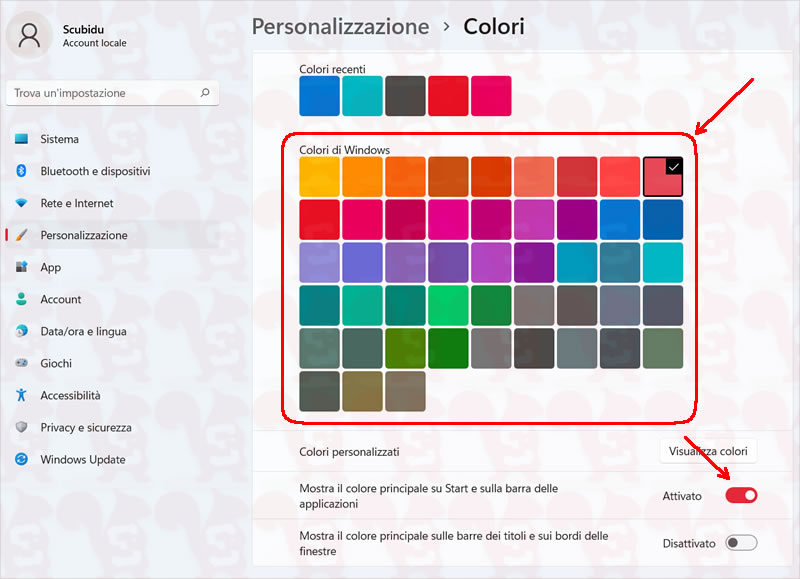Click the Giochi gamepad icon
The width and height of the screenshot is (800, 579).
[21, 363]
